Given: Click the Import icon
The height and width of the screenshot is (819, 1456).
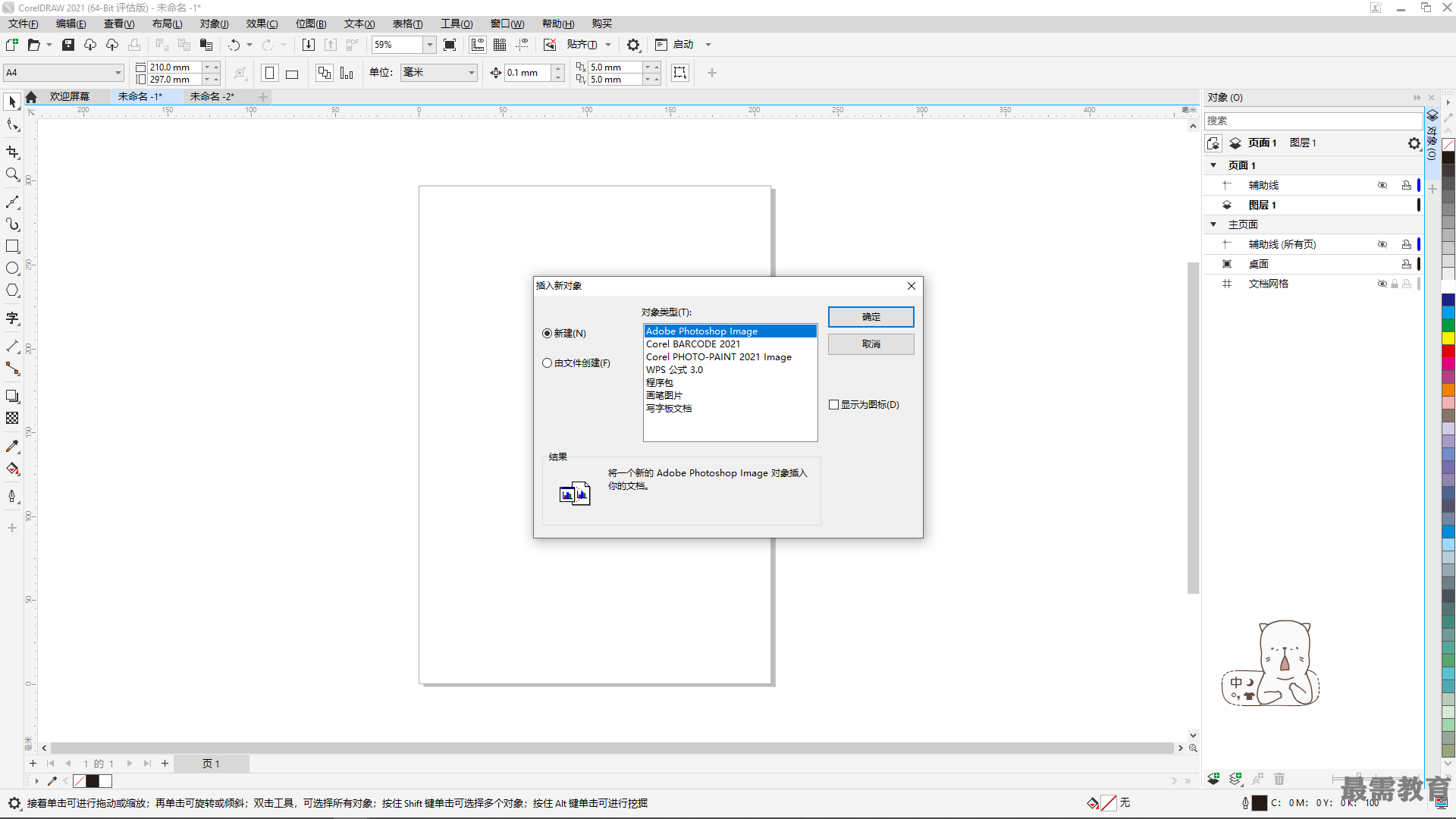Looking at the screenshot, I should tap(308, 45).
